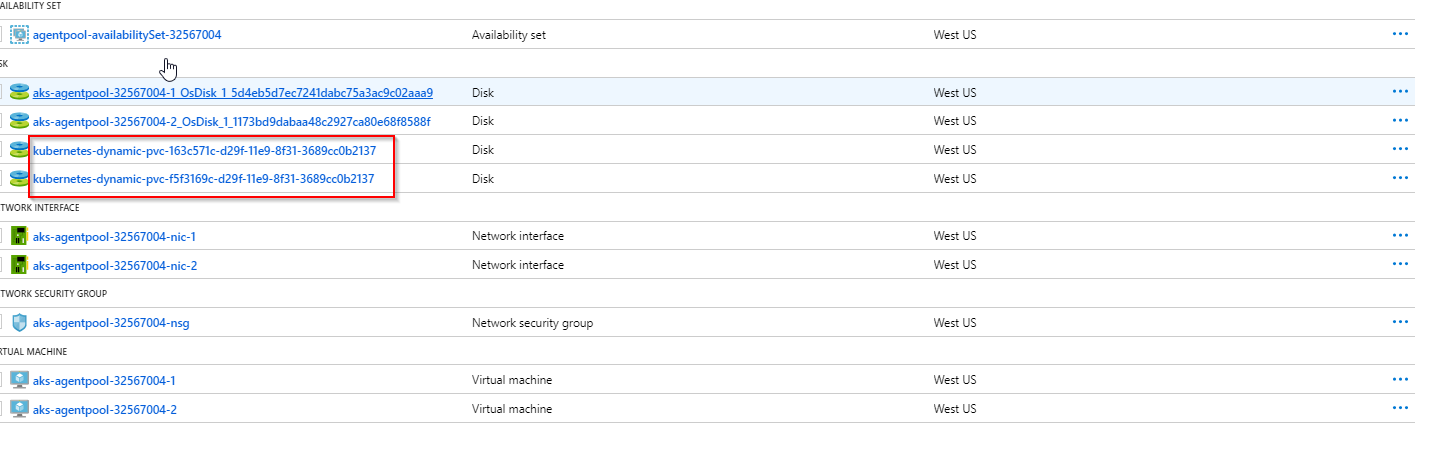
Task: Open ellipsis menu for kubernetes-dynamic-pvc-f5f3169c row
Action: click(1400, 179)
